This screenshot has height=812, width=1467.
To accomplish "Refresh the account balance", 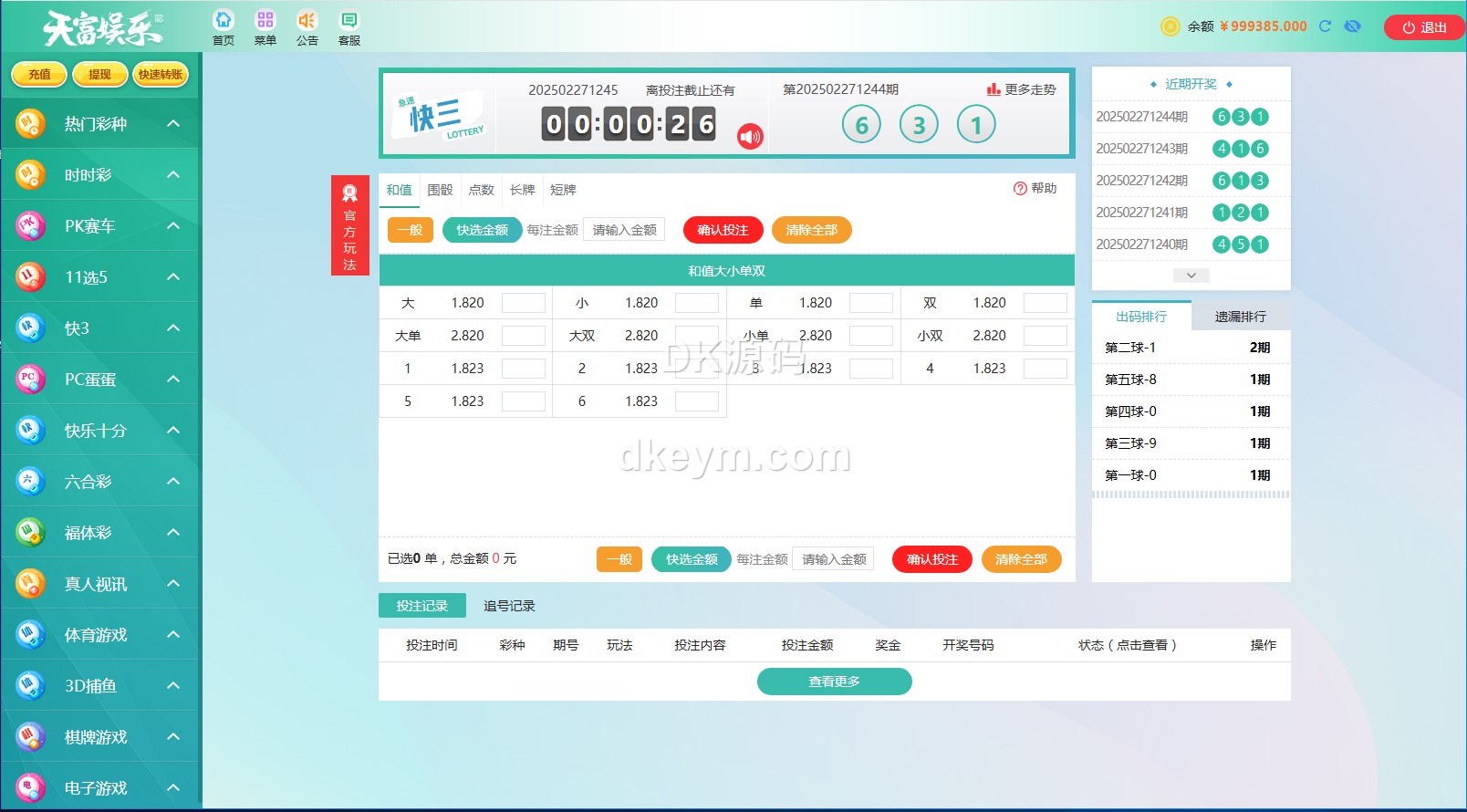I will 1325,26.
